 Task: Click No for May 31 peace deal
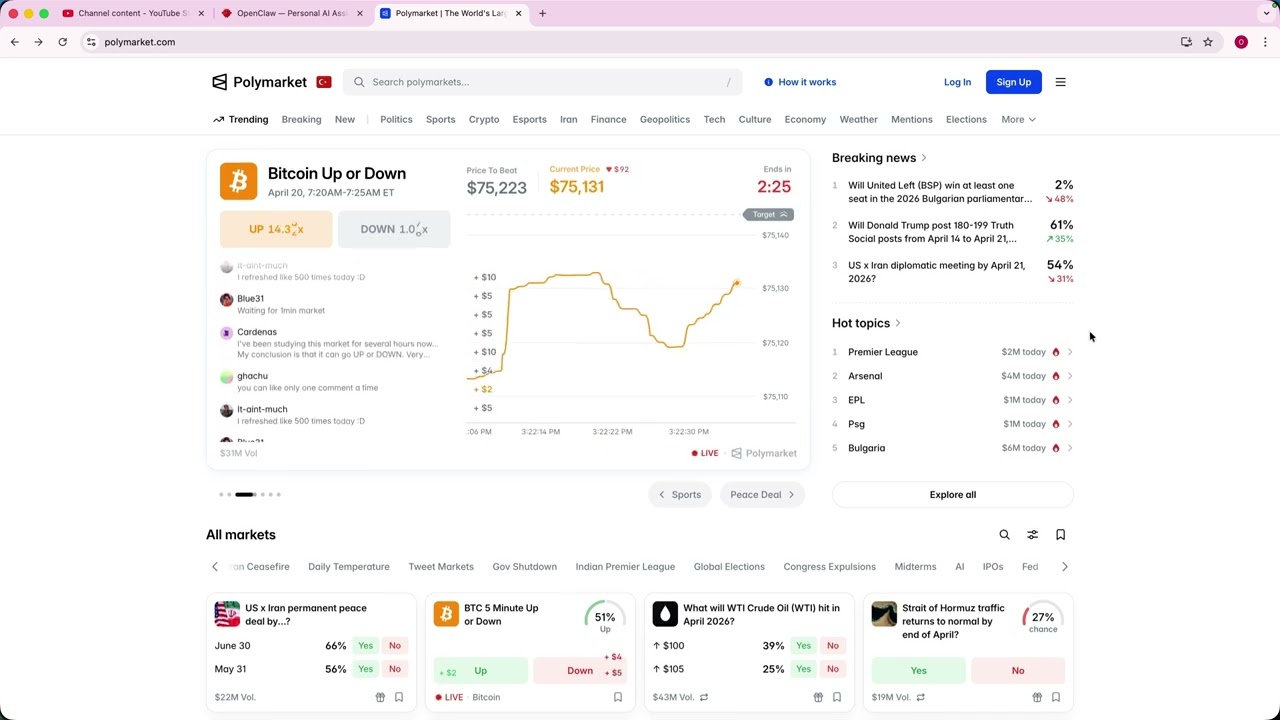[x=395, y=669]
